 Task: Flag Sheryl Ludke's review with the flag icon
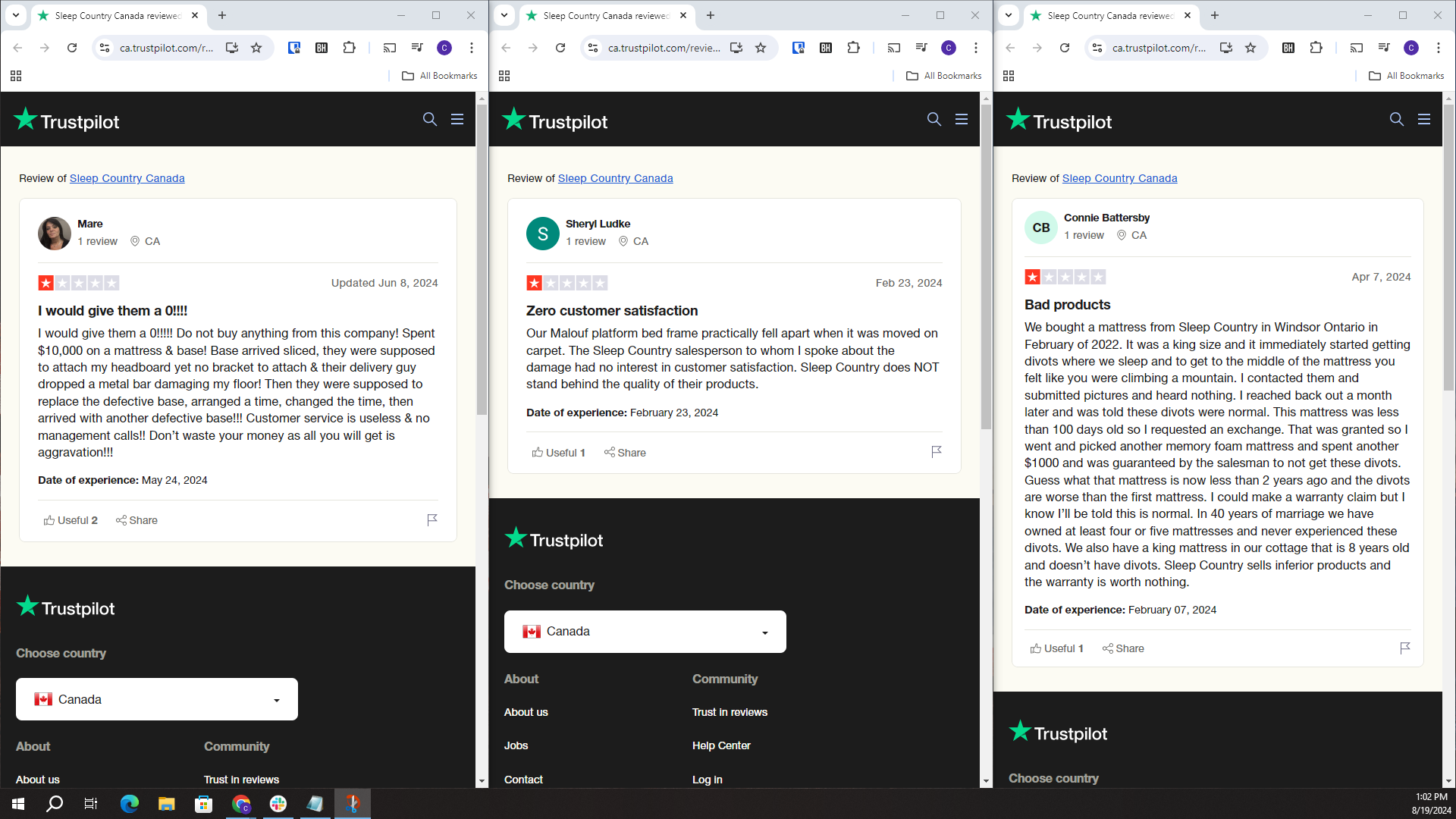(x=937, y=451)
